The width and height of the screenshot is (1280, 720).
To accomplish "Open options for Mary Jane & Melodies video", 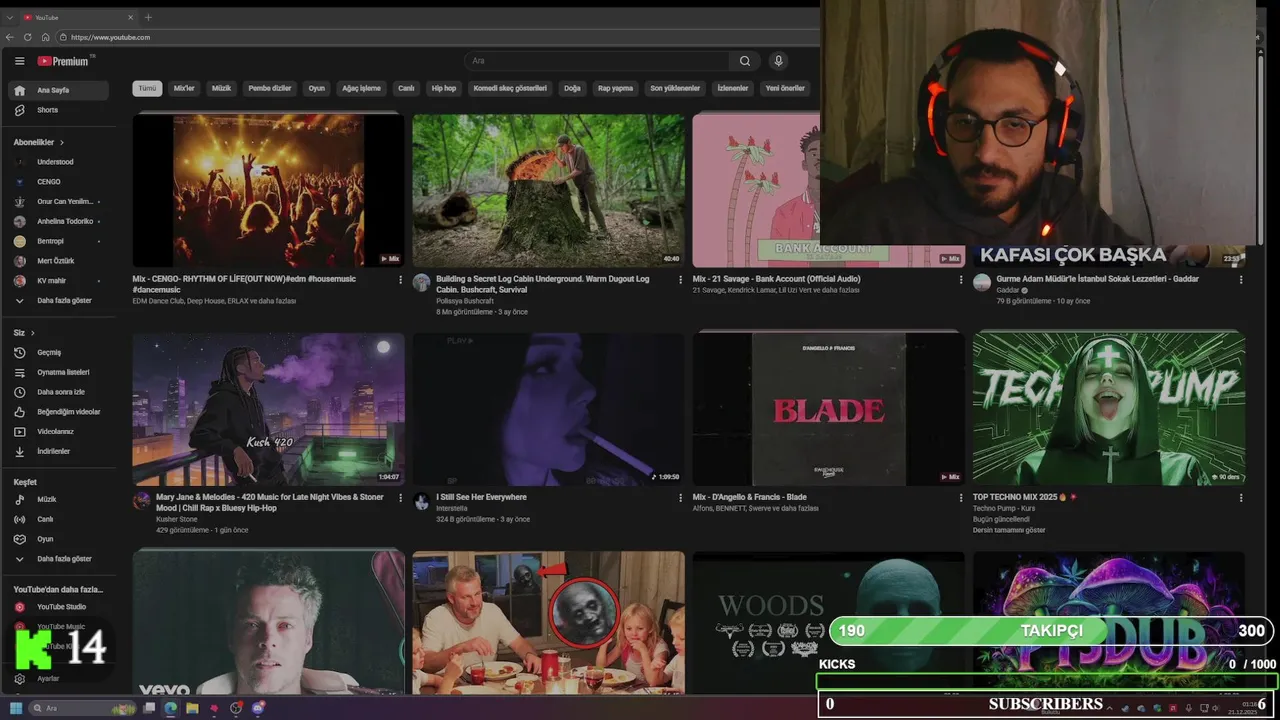I will (x=401, y=497).
